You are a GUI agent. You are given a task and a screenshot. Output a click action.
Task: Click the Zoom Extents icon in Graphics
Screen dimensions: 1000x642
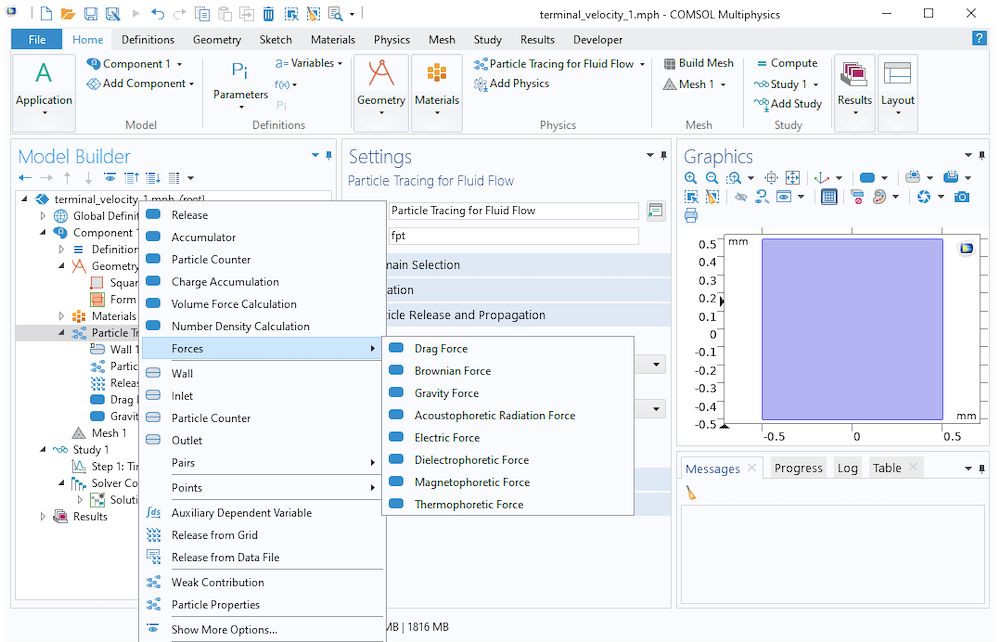click(793, 178)
